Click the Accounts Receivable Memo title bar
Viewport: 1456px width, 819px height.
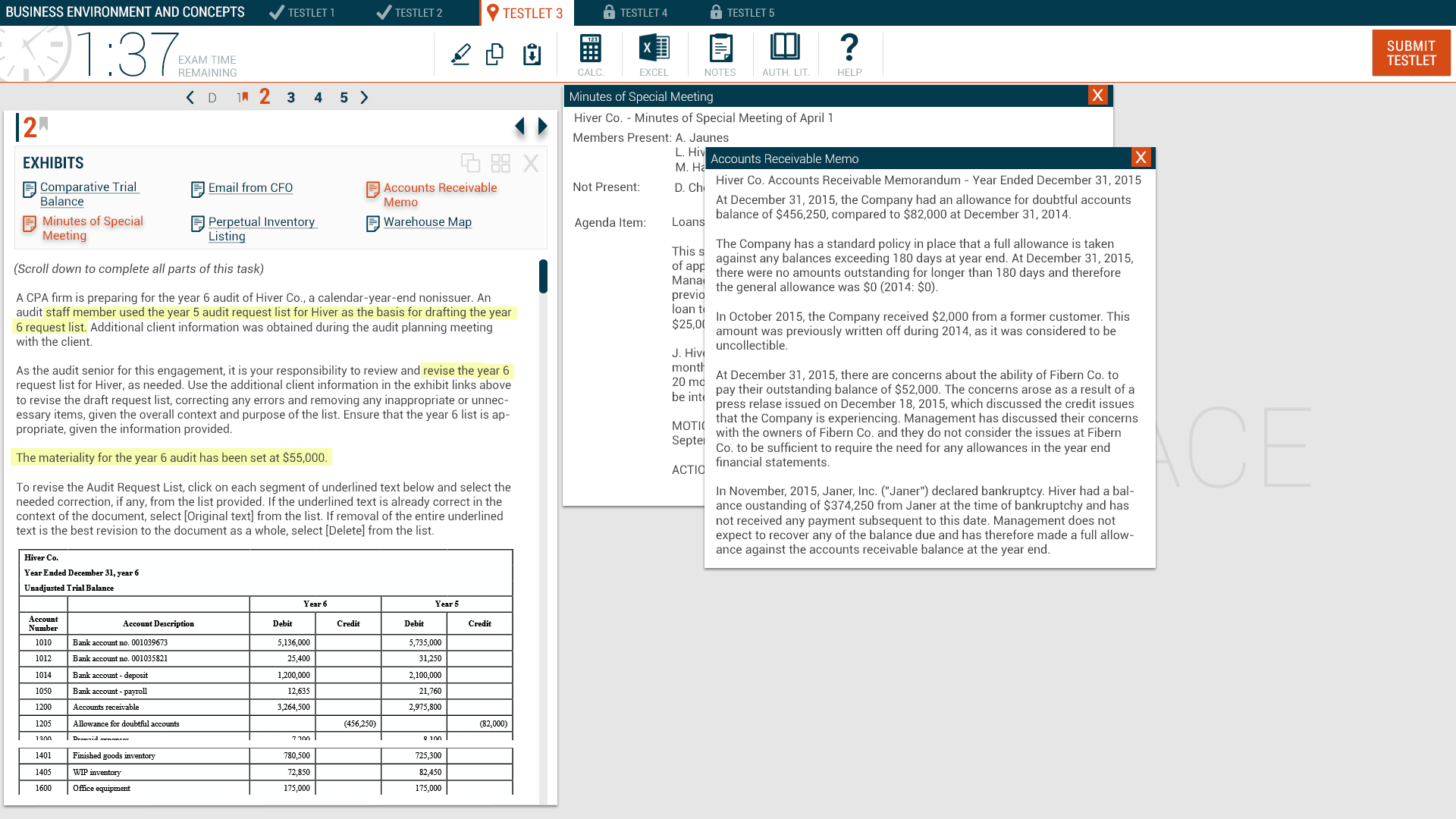click(918, 158)
